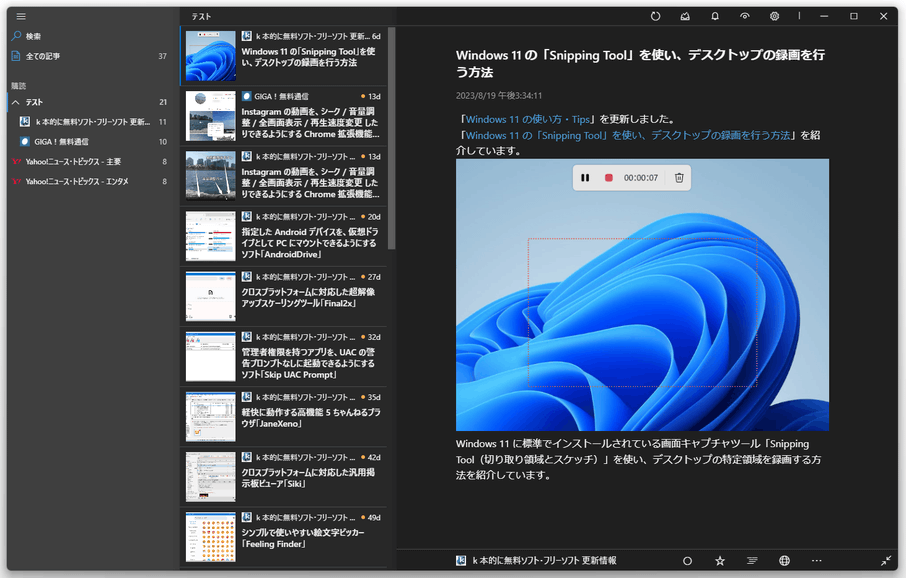Click the large Windows 11 wallpaper image
This screenshot has width=906, height=578.
[642, 295]
